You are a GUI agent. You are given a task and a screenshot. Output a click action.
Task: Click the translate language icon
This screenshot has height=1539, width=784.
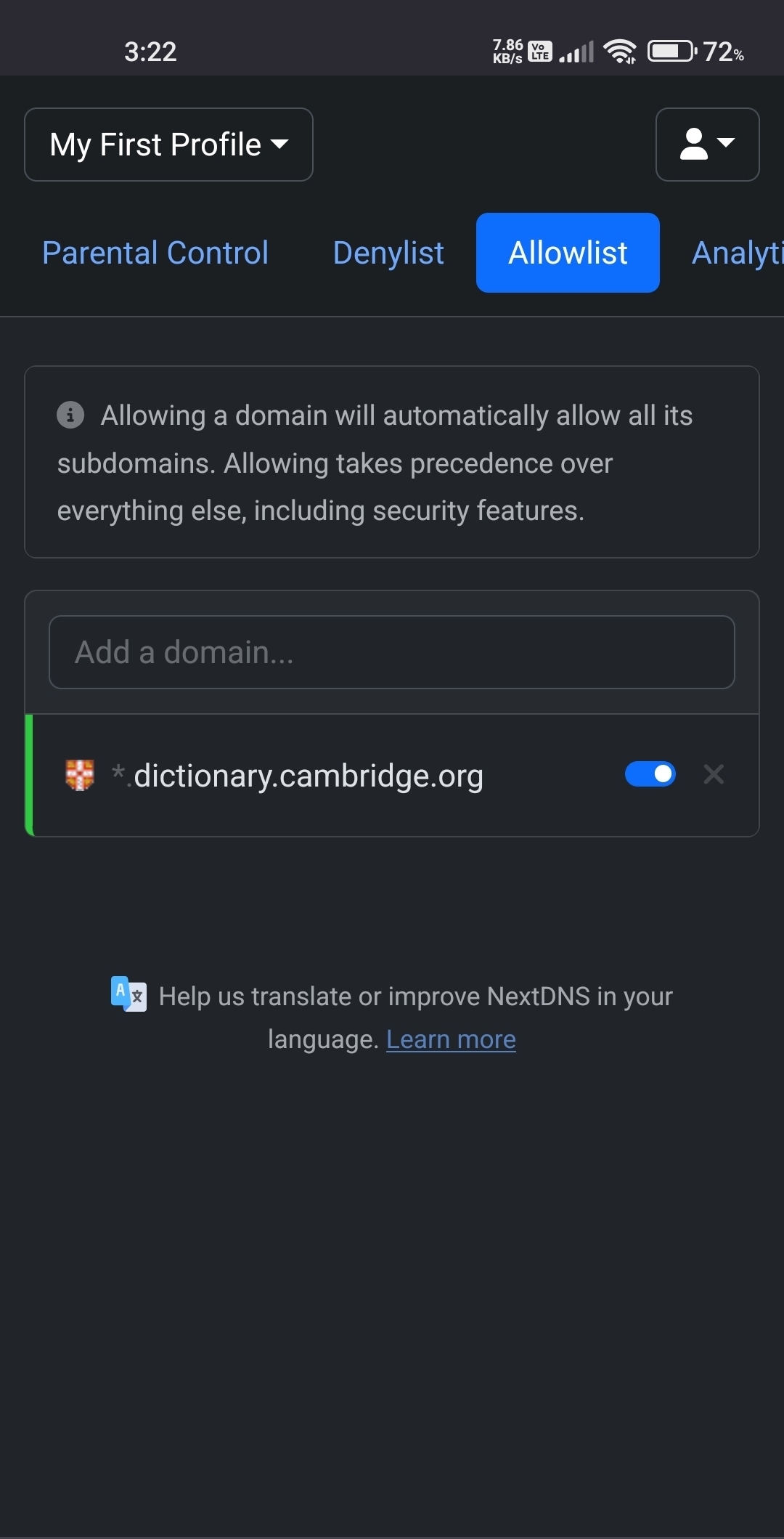(x=128, y=994)
